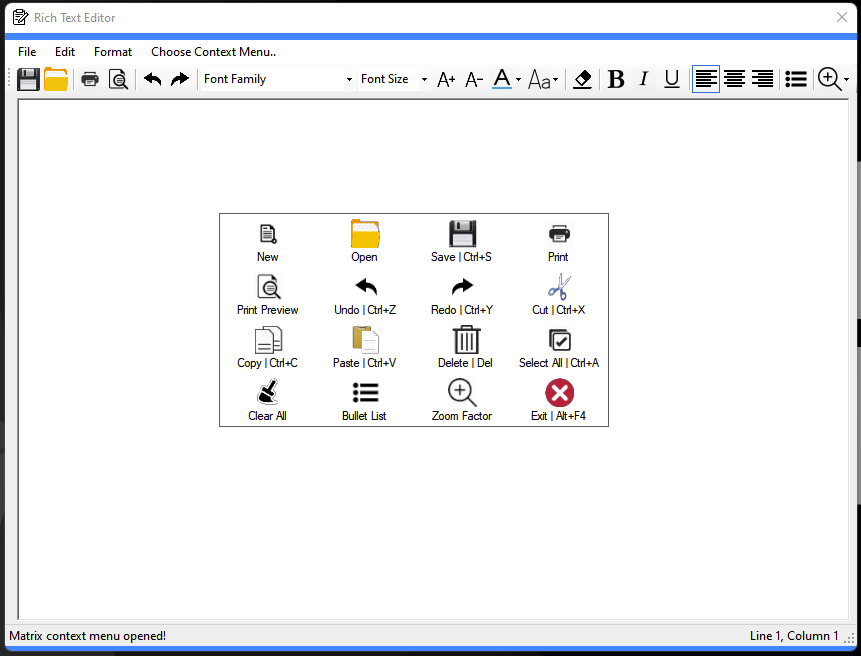
Task: Choose Delete | Del trash can item
Action: click(465, 347)
